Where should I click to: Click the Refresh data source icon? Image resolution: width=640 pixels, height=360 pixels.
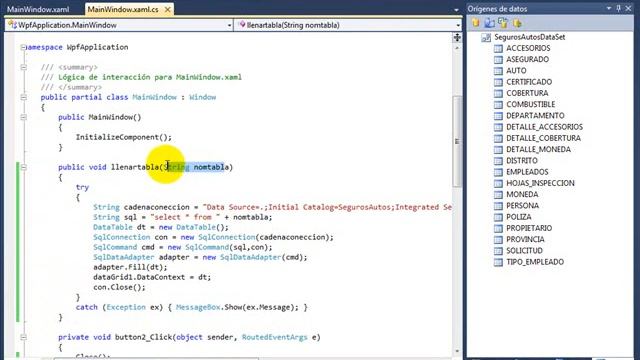point(517,23)
